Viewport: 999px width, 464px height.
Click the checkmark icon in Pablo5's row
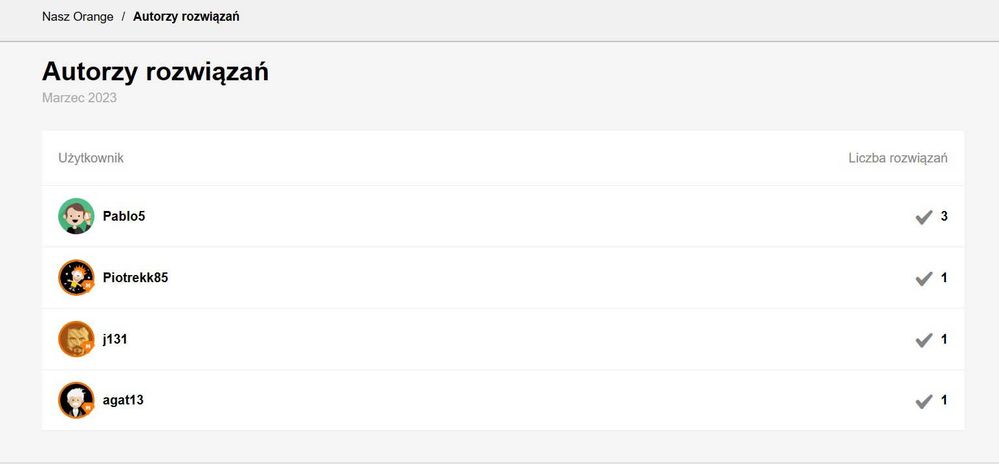coord(924,217)
